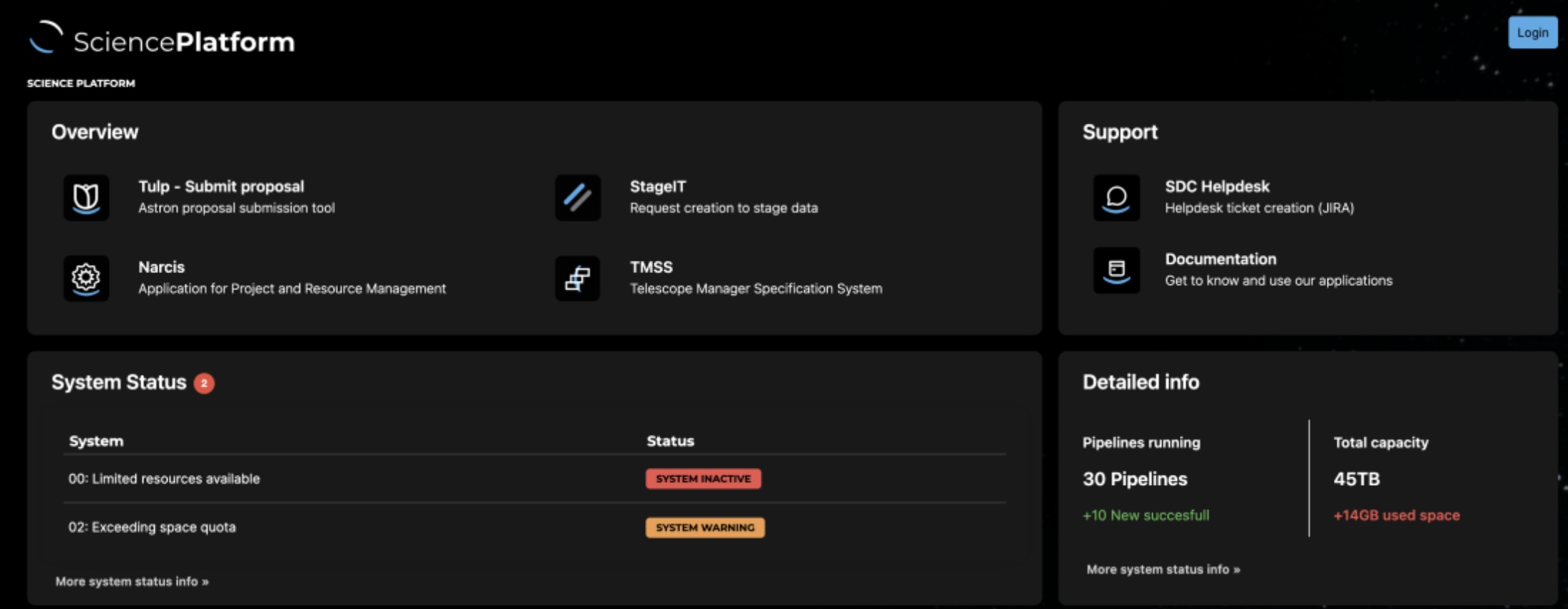Image resolution: width=1568 pixels, height=609 pixels.
Task: Click the StageIT slash icon
Action: [577, 198]
